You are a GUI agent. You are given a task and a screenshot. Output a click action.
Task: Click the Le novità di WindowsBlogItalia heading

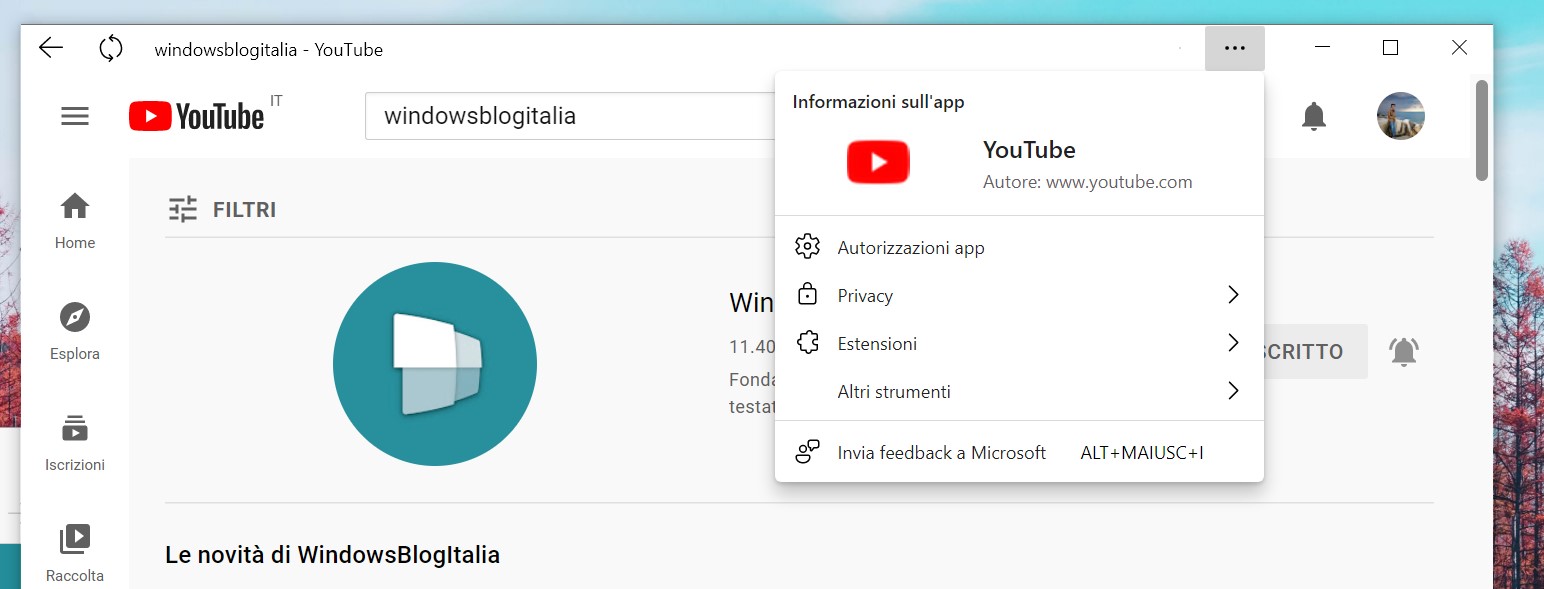pos(332,554)
